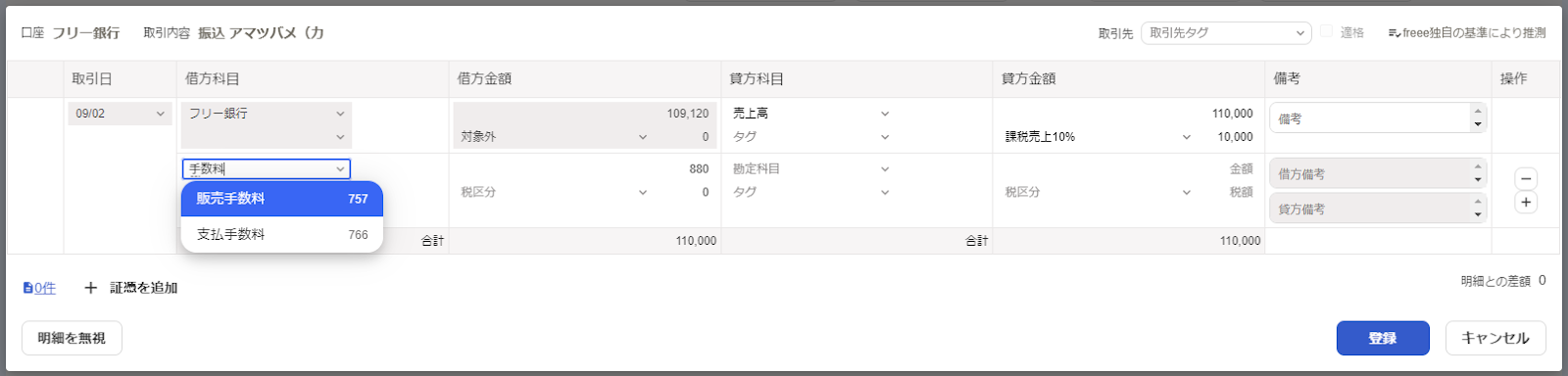Click the document icon next to 0件

(27, 288)
